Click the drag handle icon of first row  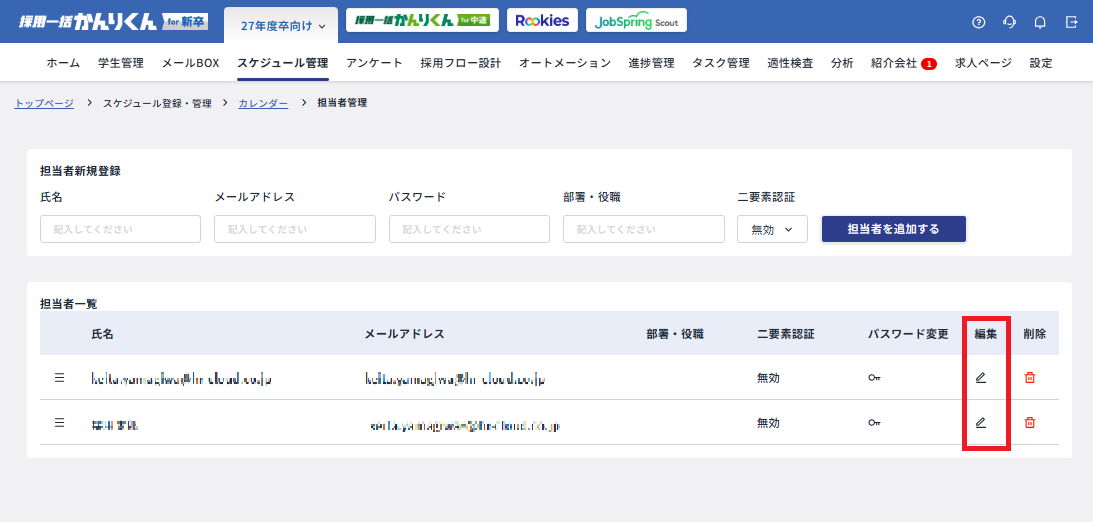coord(59,378)
